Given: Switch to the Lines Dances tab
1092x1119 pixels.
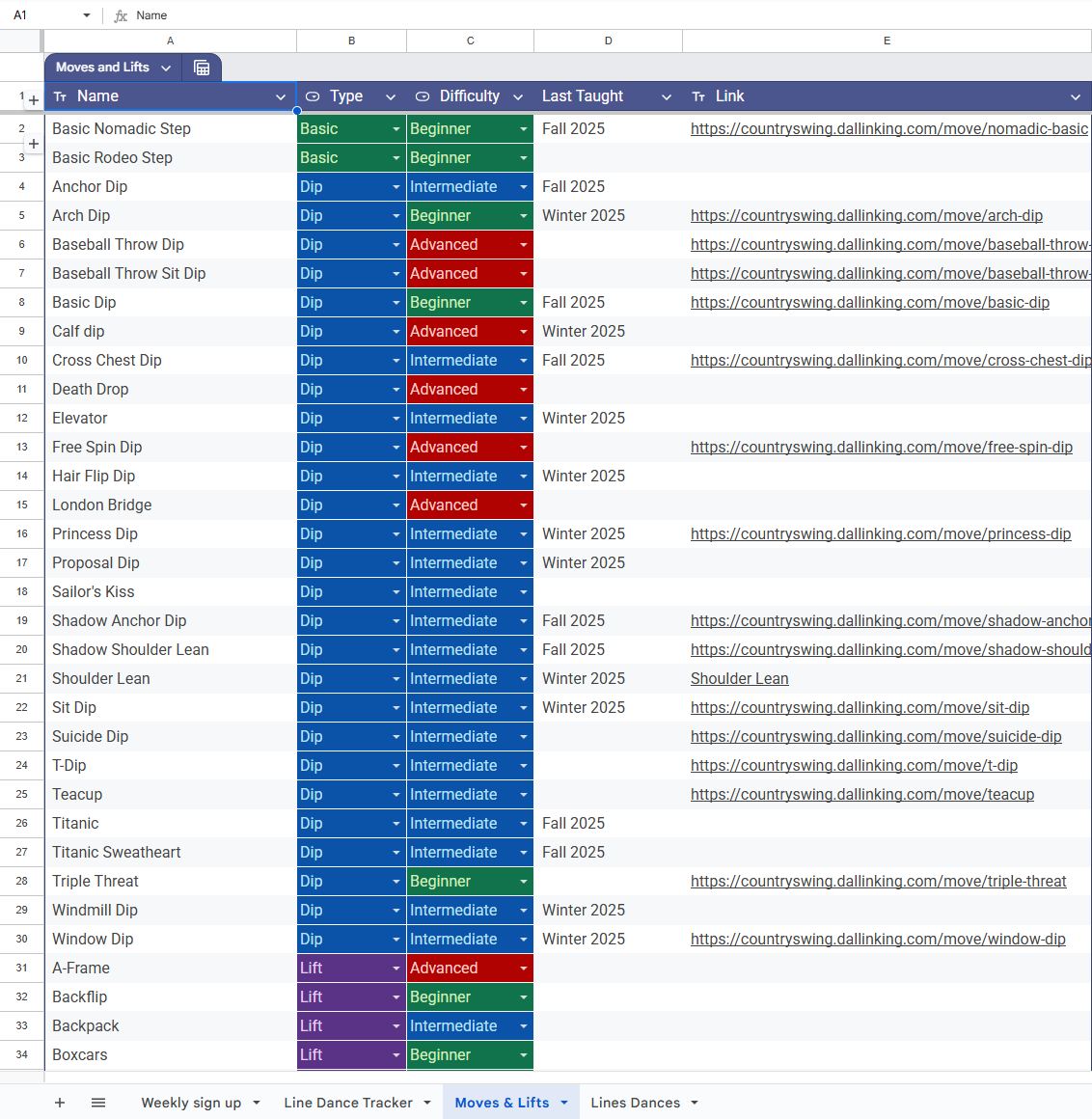Looking at the screenshot, I should (x=635, y=1103).
